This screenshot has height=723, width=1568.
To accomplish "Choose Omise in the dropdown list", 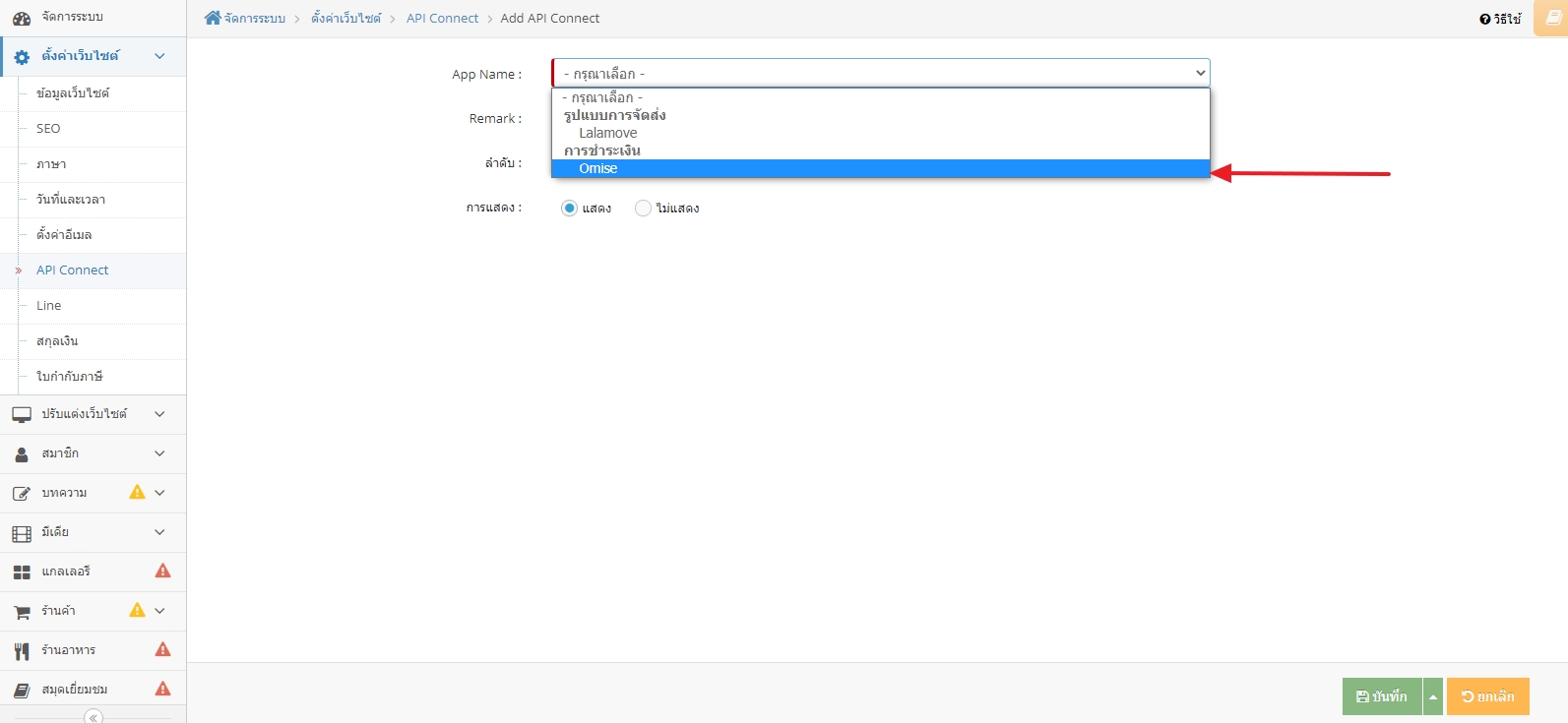I will point(880,168).
